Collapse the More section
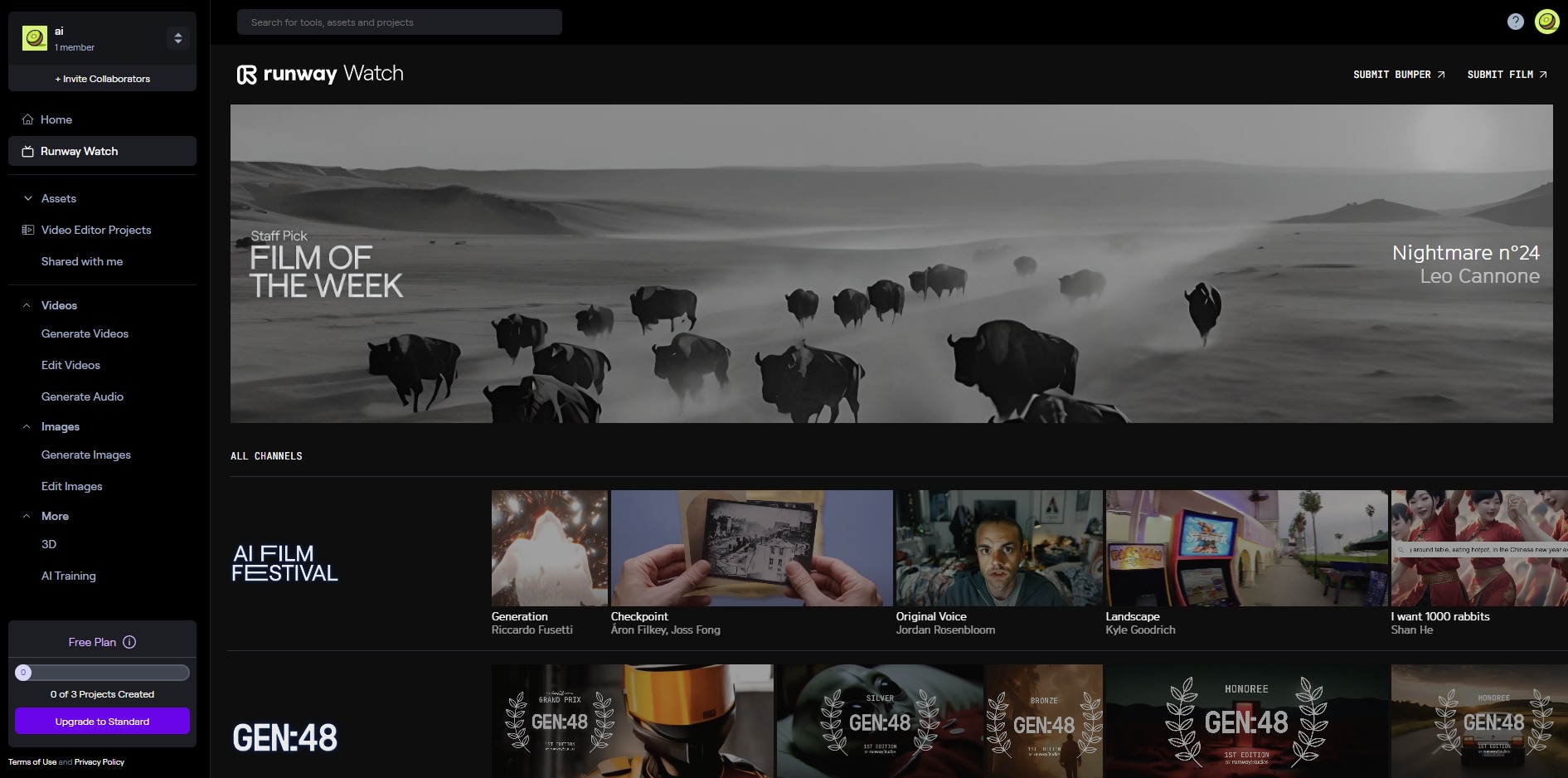This screenshot has width=1568, height=778. [x=27, y=516]
